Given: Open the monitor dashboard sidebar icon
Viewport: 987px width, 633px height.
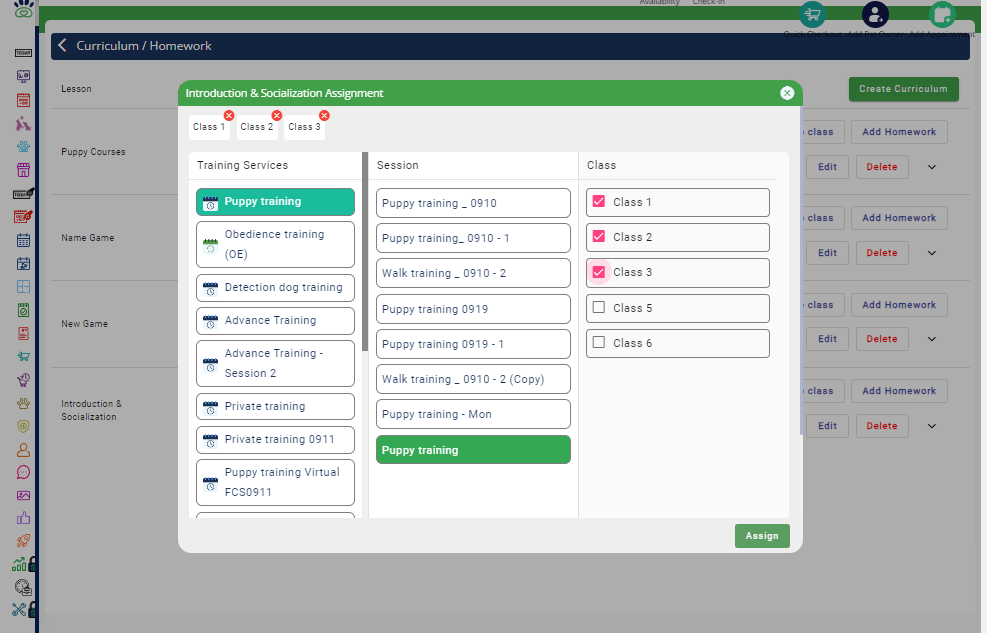Looking at the screenshot, I should pyautogui.click(x=23, y=77).
